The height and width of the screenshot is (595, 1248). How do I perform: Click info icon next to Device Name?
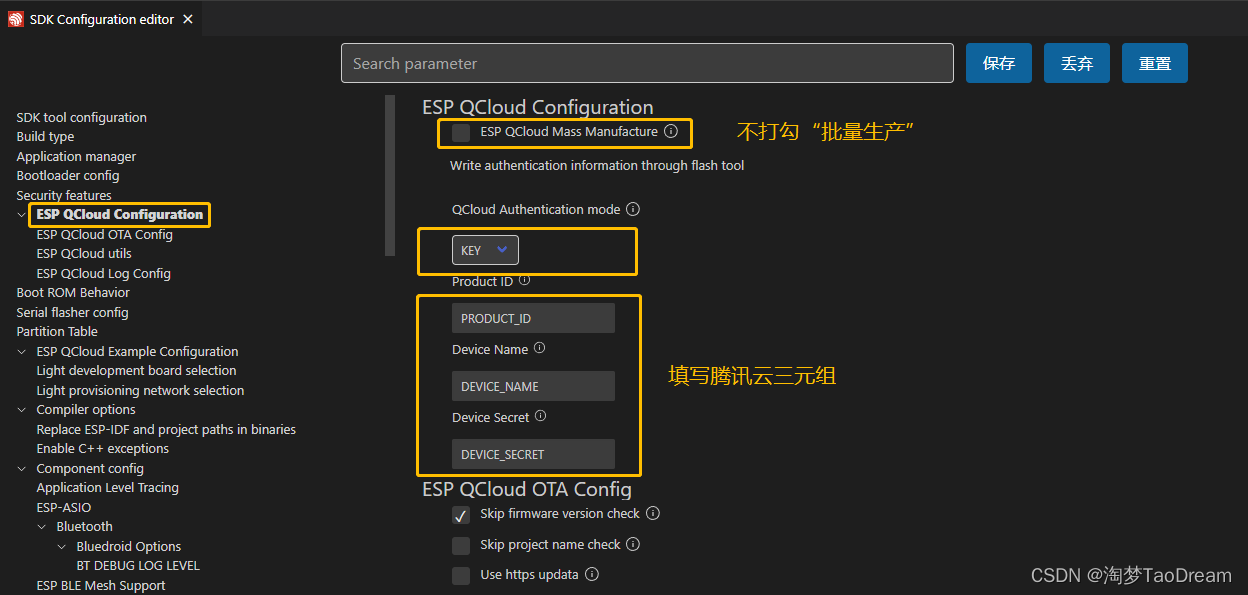(x=539, y=349)
